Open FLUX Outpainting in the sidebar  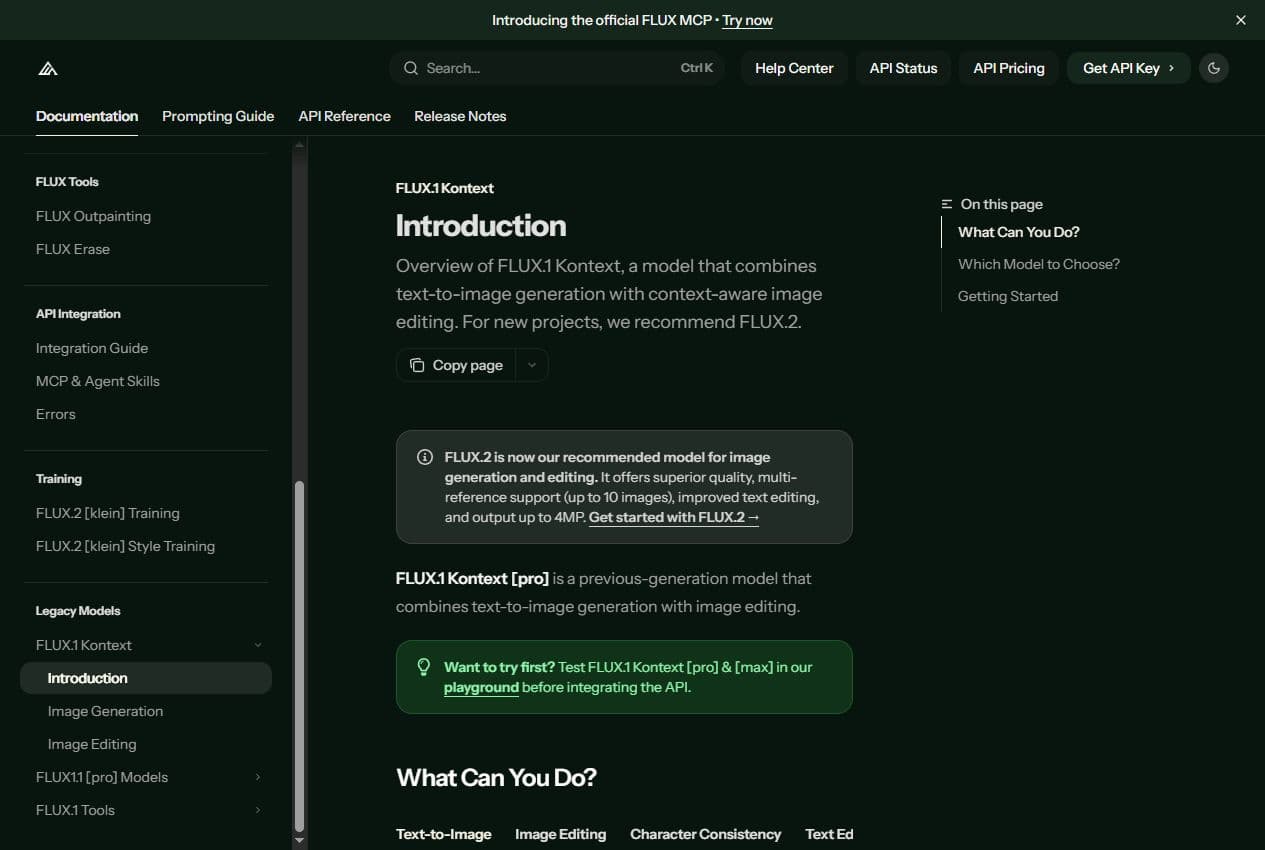[93, 216]
